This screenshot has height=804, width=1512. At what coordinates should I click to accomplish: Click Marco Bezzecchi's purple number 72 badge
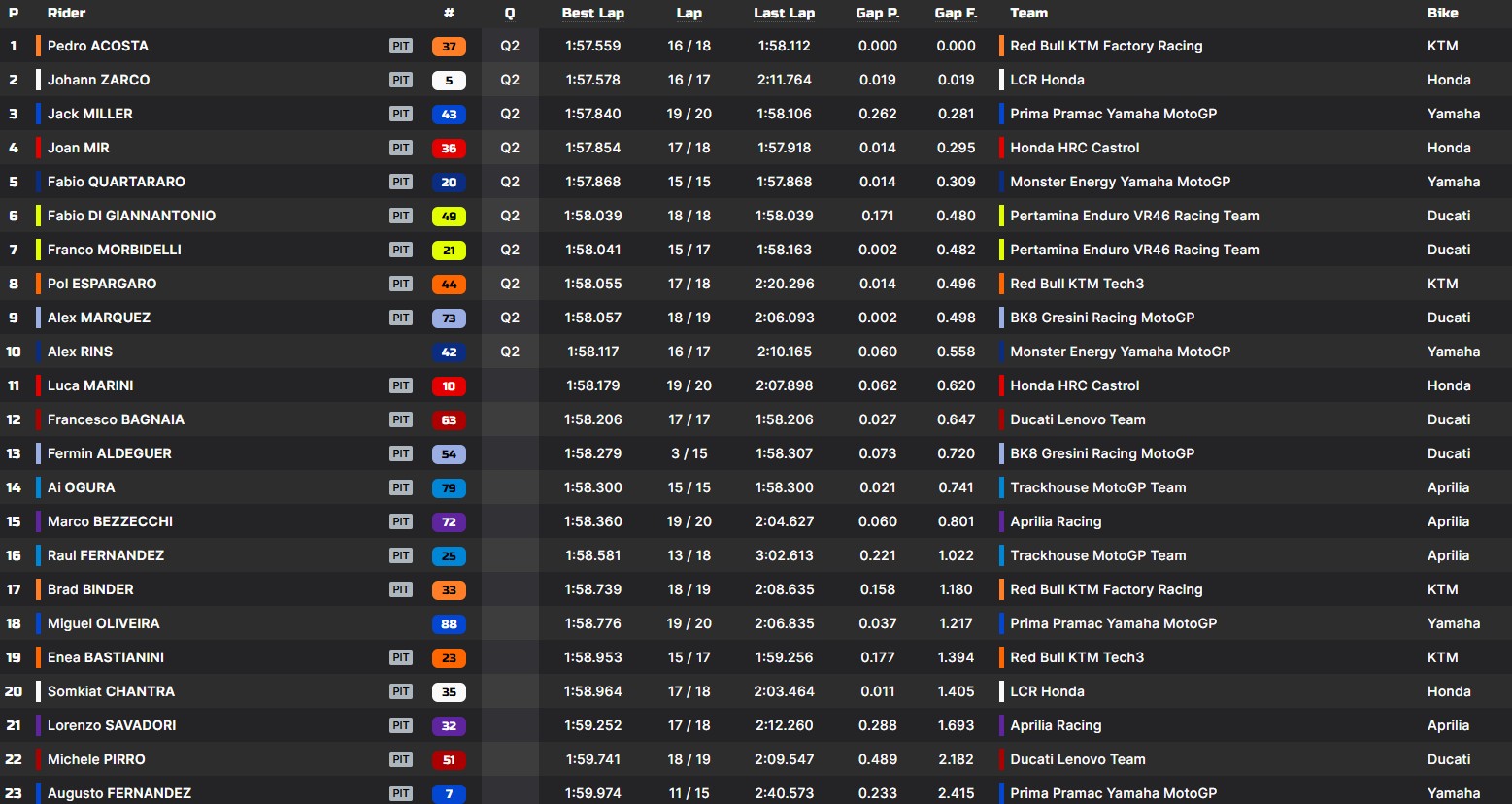(449, 522)
